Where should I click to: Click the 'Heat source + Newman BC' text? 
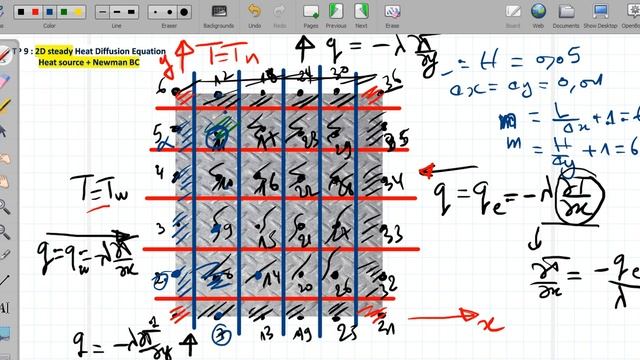(x=89, y=62)
